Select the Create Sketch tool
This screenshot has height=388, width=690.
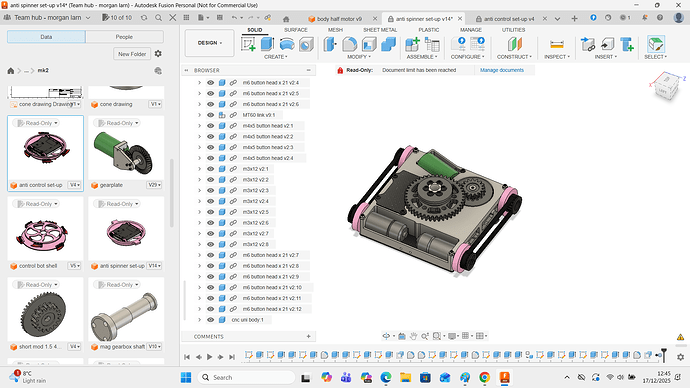pos(248,44)
